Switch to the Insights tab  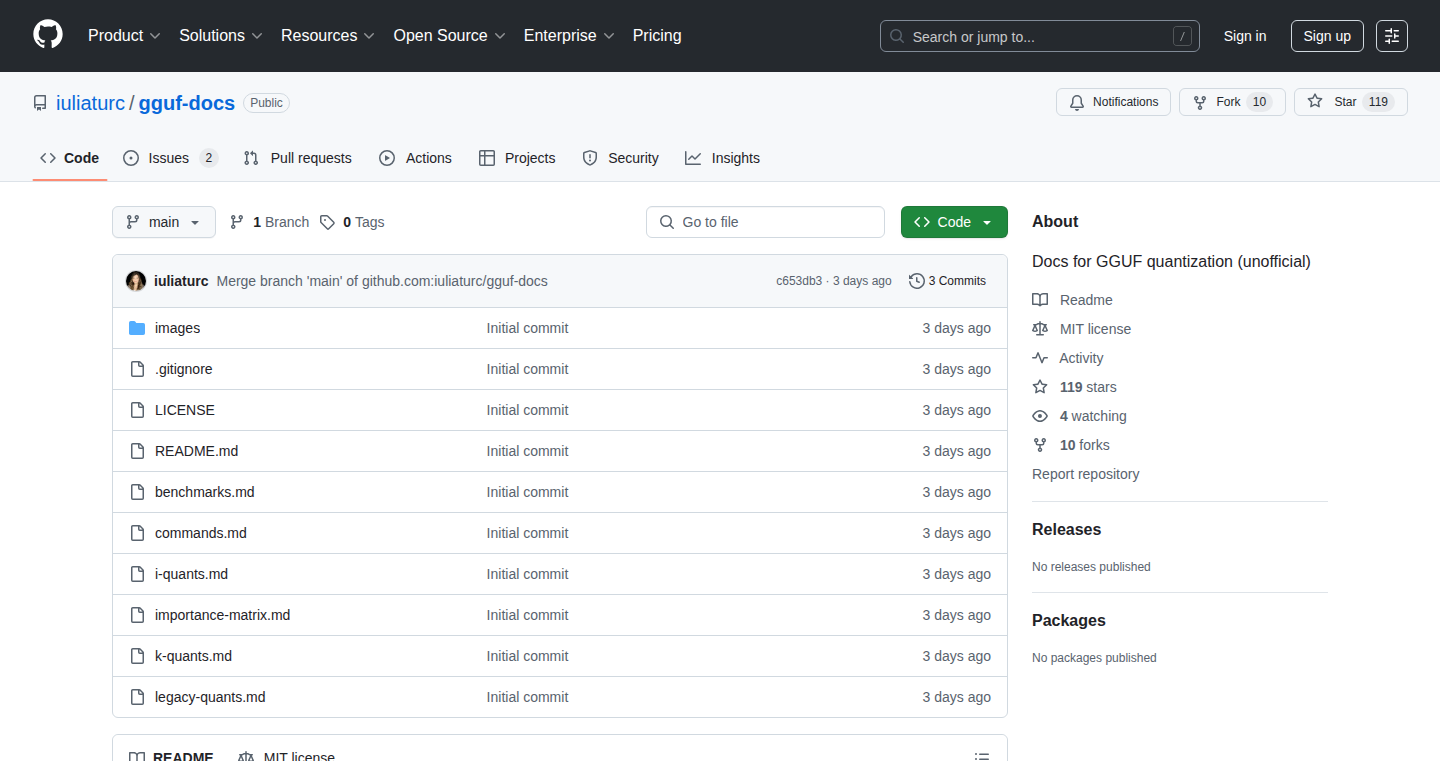coord(722,158)
